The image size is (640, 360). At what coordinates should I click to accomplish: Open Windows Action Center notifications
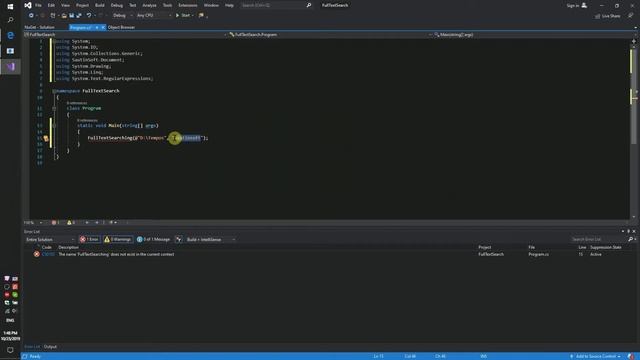pyautogui.click(x=10, y=350)
